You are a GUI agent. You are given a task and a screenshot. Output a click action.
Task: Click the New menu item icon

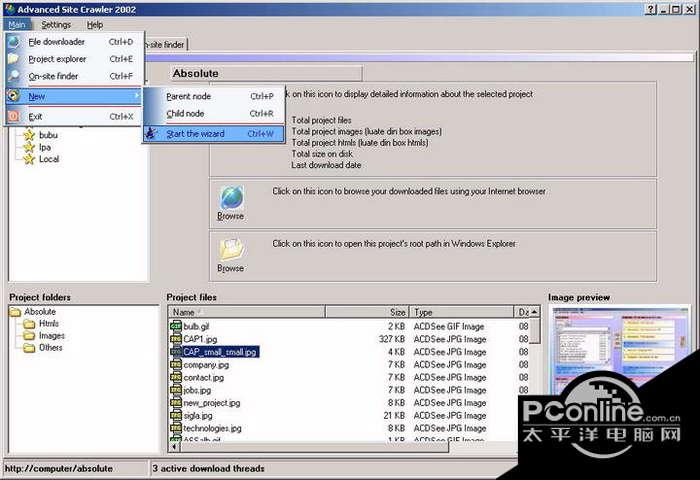[x=14, y=96]
